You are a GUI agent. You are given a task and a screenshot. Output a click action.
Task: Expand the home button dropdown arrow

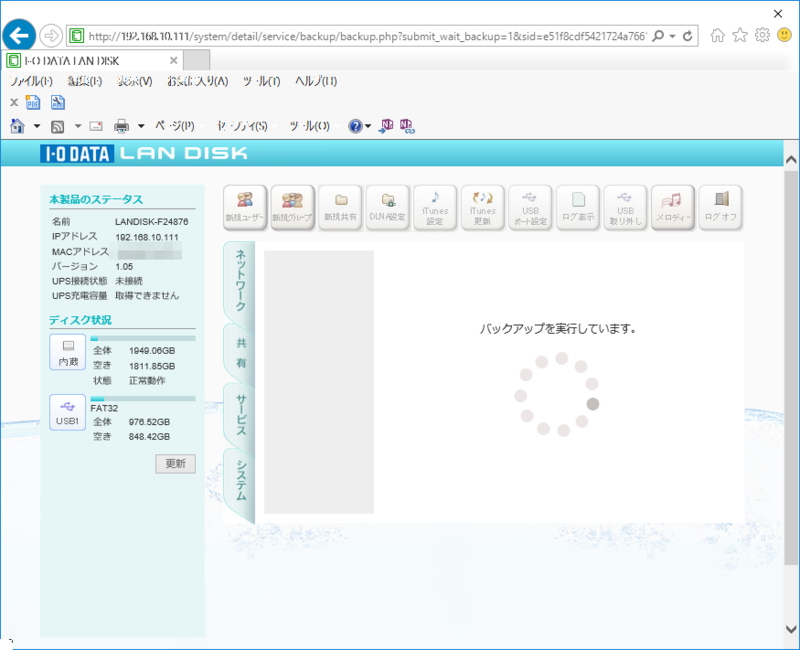point(37,126)
